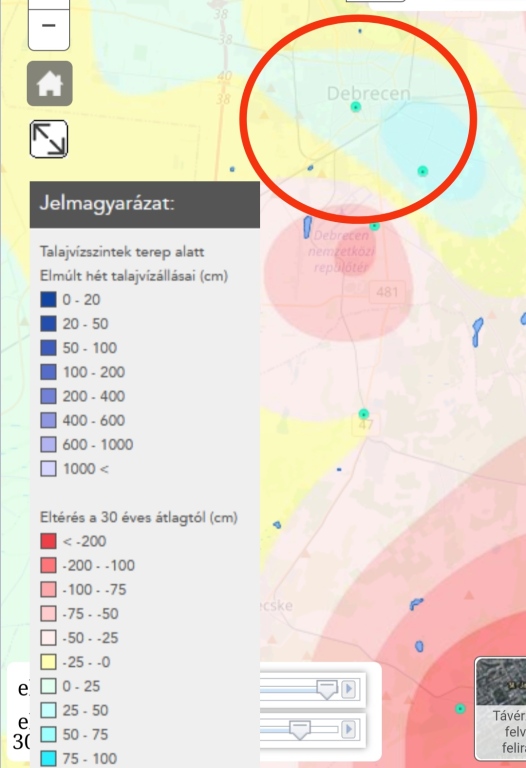The height and width of the screenshot is (768, 526).
Task: Click the green well marker inside cyan zone
Action: coord(423,171)
